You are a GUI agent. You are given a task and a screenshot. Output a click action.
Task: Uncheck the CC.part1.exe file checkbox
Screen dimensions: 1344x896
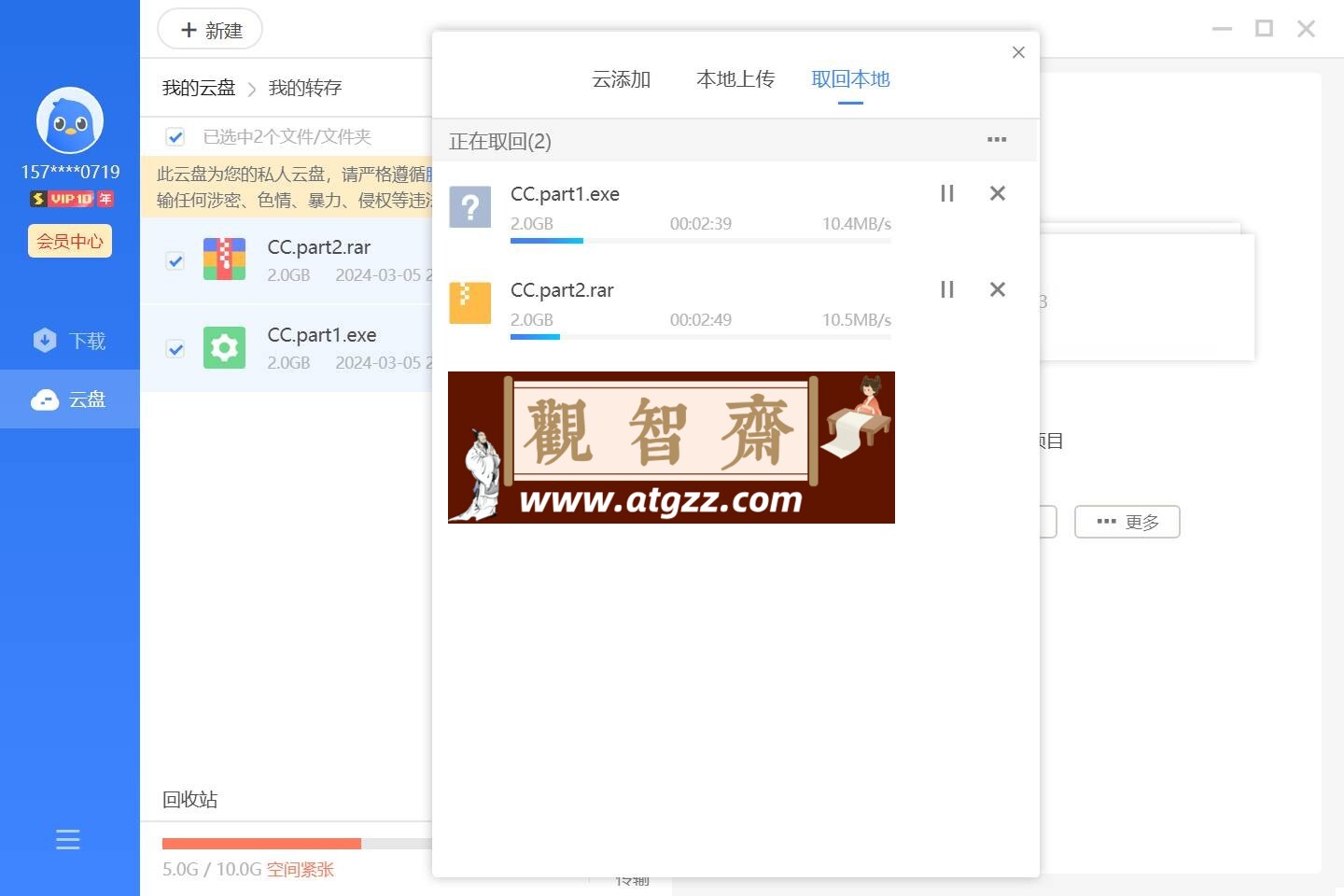click(175, 349)
